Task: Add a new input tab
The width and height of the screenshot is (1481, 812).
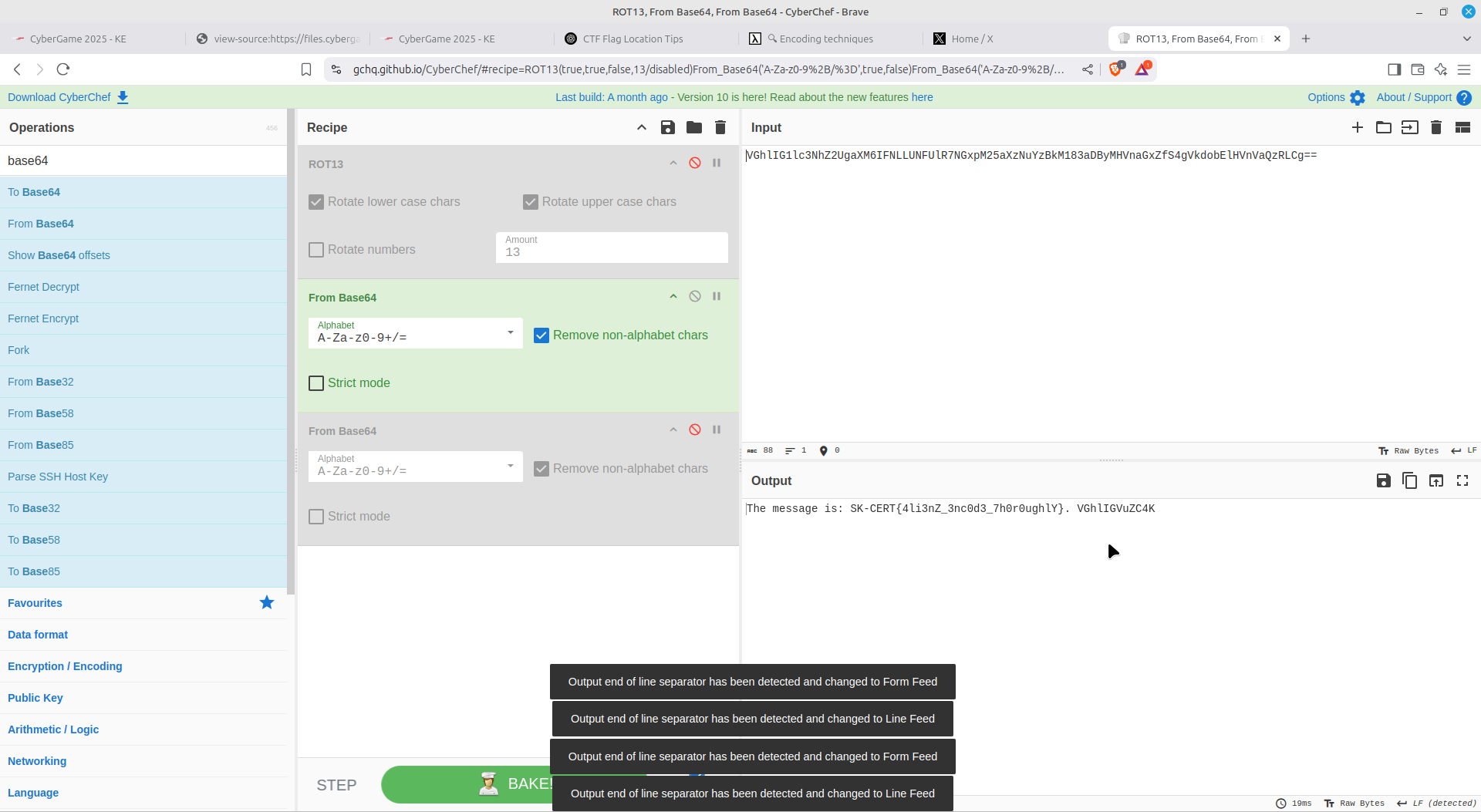Action: [x=1358, y=127]
